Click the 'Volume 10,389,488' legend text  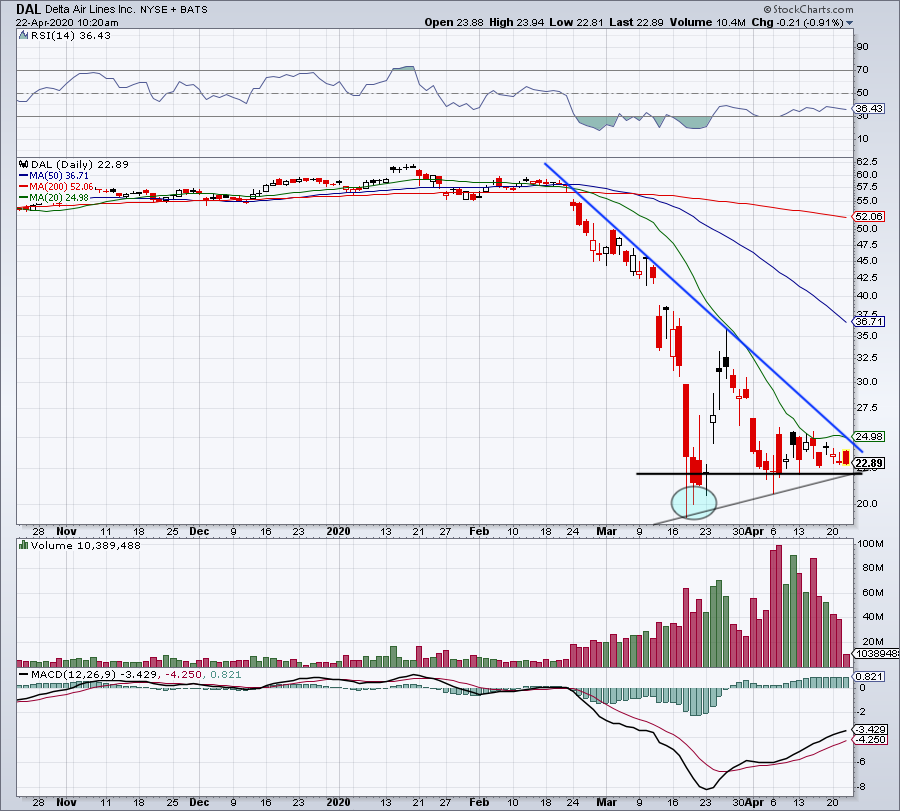(x=86, y=545)
